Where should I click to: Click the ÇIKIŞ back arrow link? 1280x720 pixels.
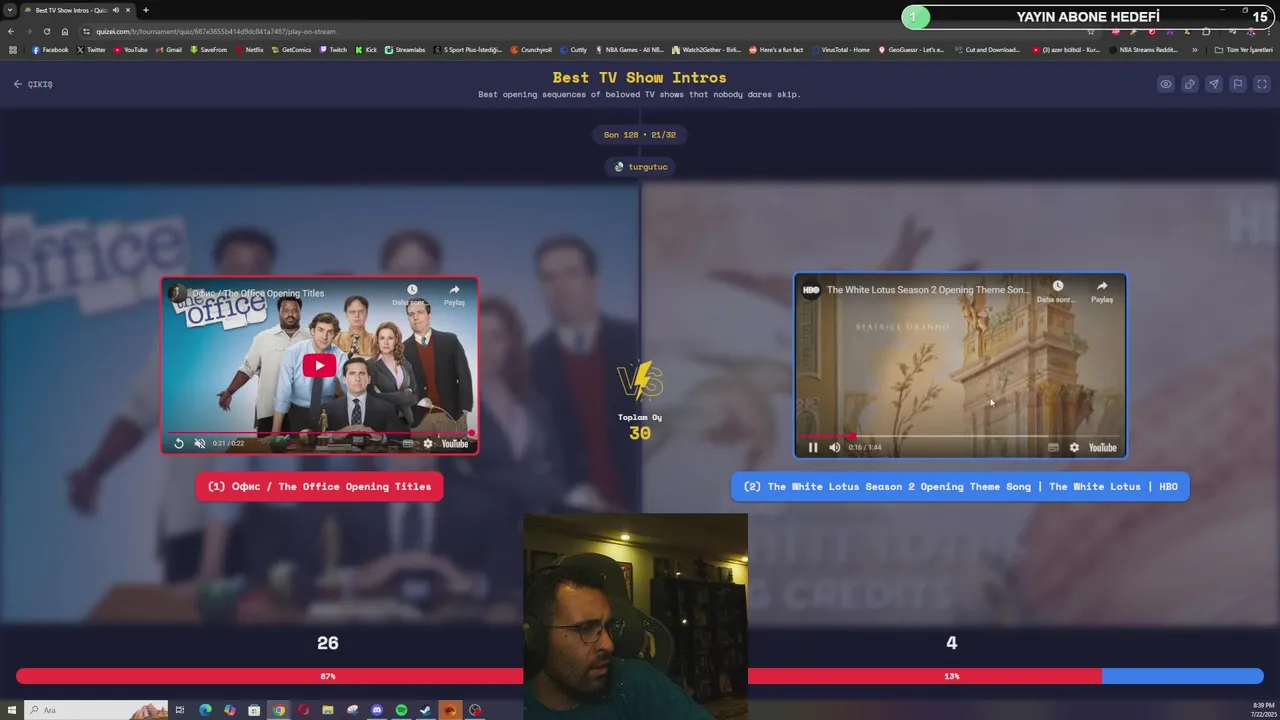33,84
